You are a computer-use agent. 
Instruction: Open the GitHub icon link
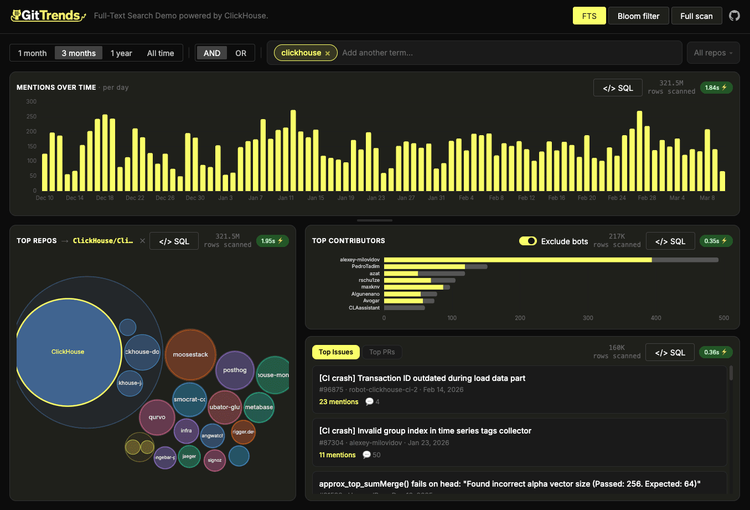[x=734, y=16]
